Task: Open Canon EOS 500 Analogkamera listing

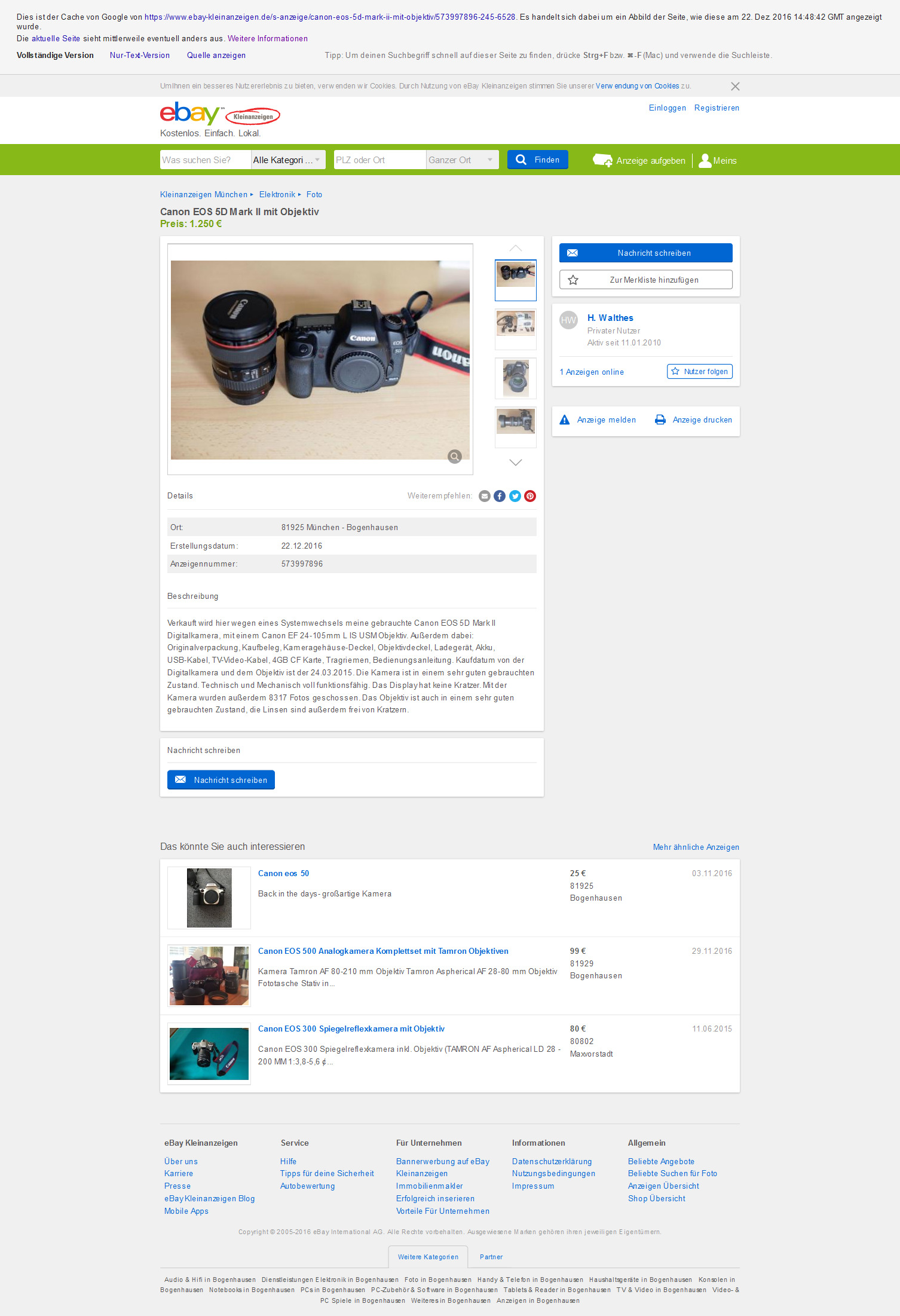Action: pyautogui.click(x=383, y=951)
